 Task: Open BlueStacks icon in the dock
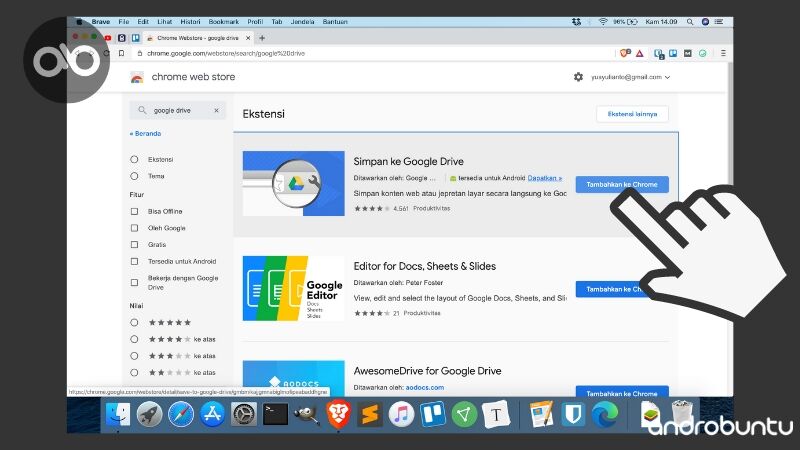[651, 414]
